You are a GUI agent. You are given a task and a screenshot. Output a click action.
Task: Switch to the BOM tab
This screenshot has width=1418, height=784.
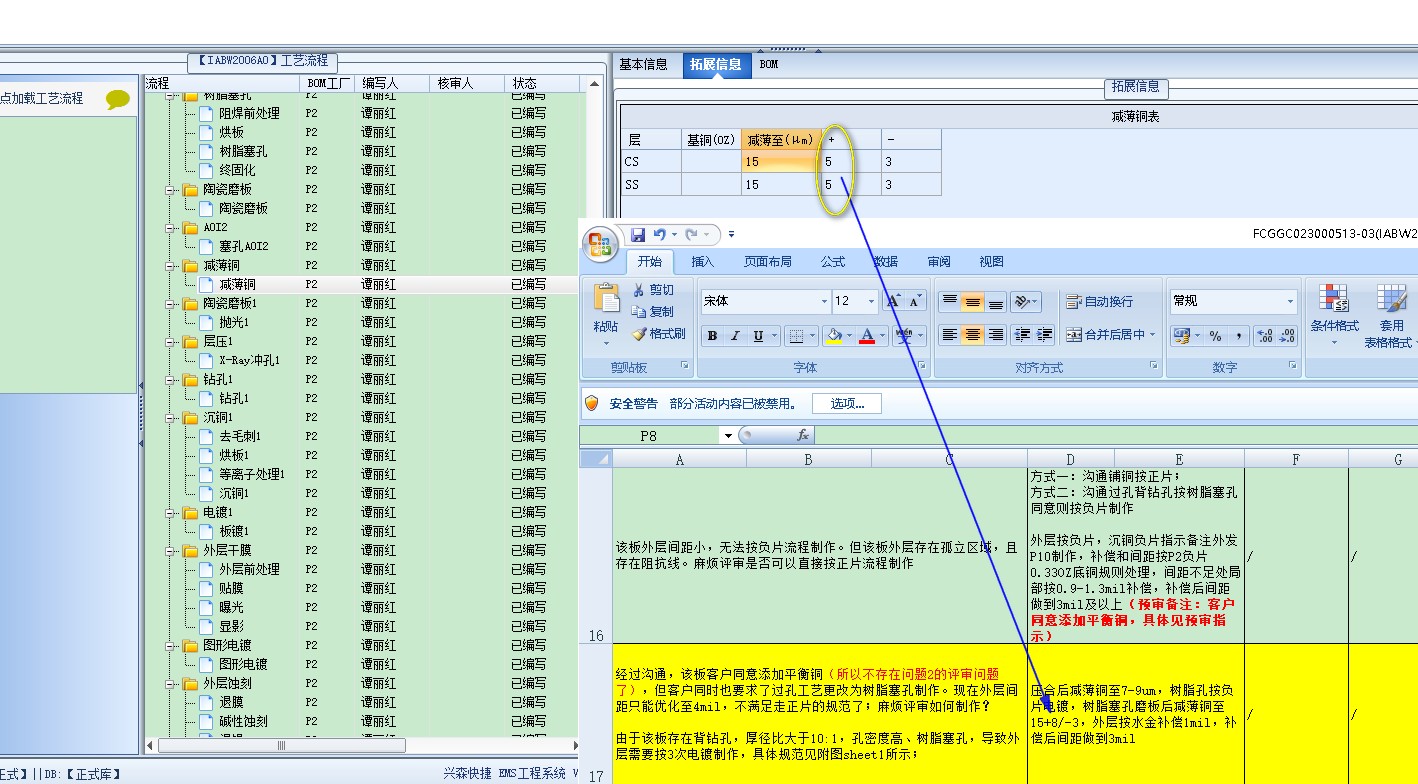(769, 64)
